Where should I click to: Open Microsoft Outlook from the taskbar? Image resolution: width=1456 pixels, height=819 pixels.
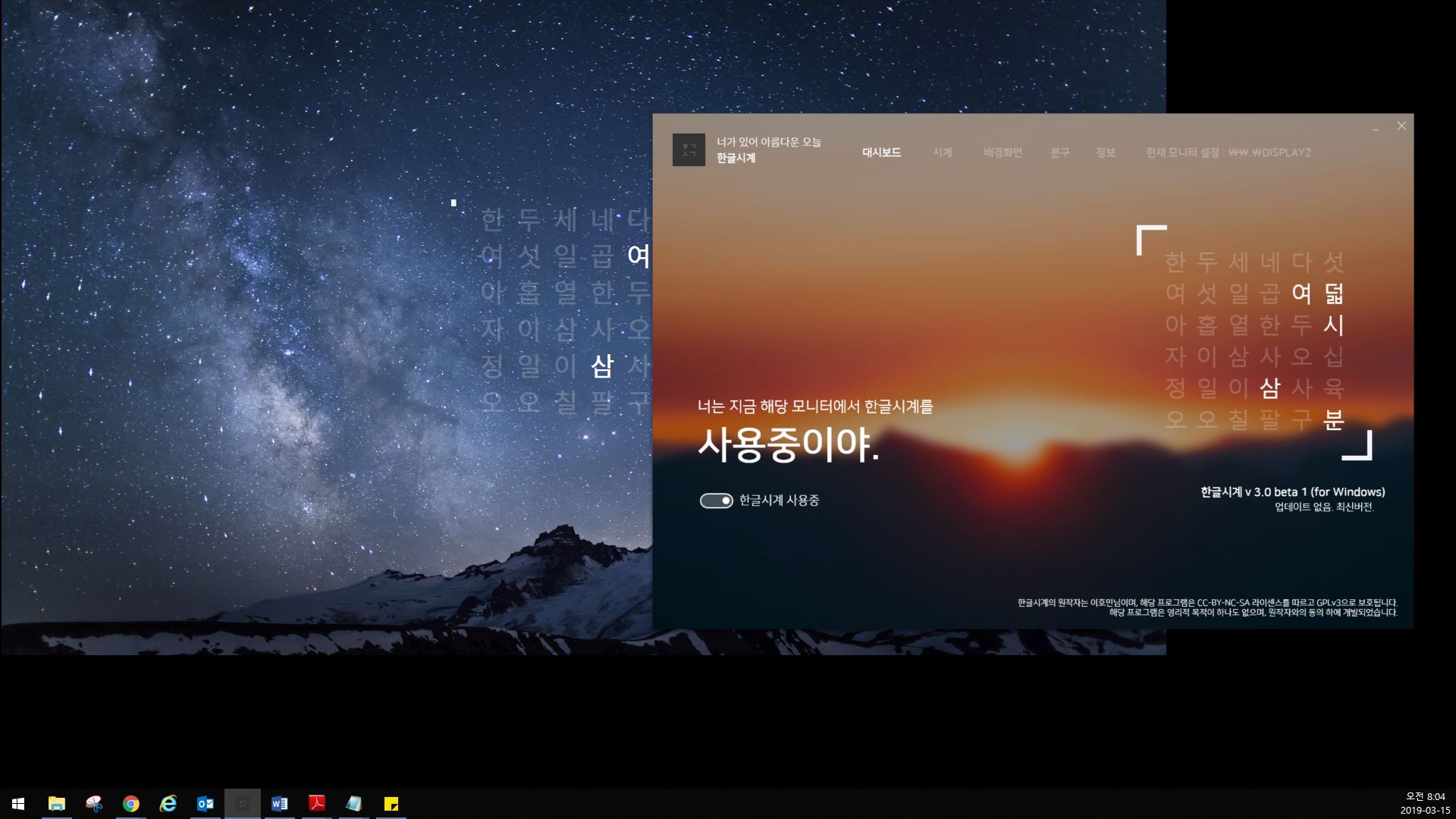[x=205, y=803]
